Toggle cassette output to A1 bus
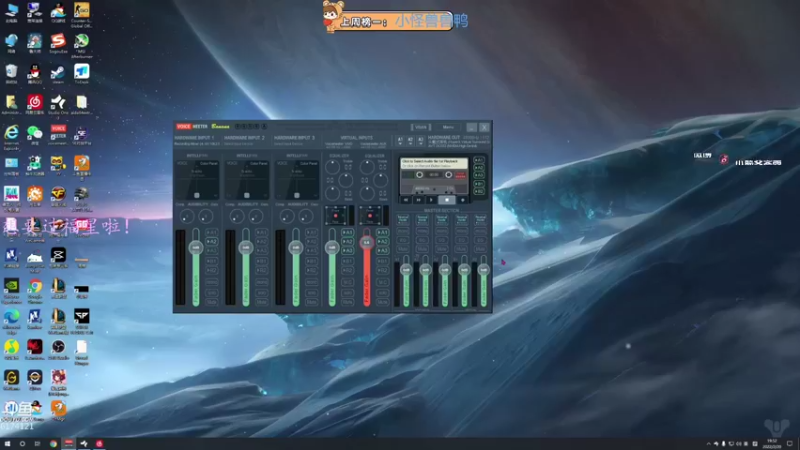 pos(479,160)
